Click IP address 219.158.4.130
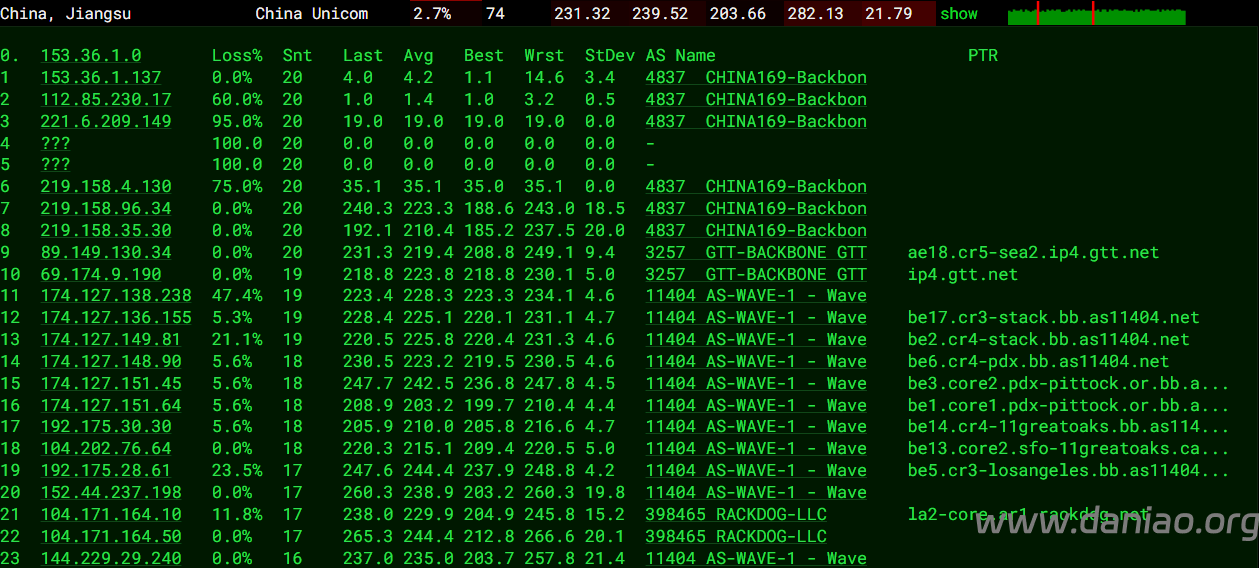Screen dimensions: 1259x568 point(106,186)
